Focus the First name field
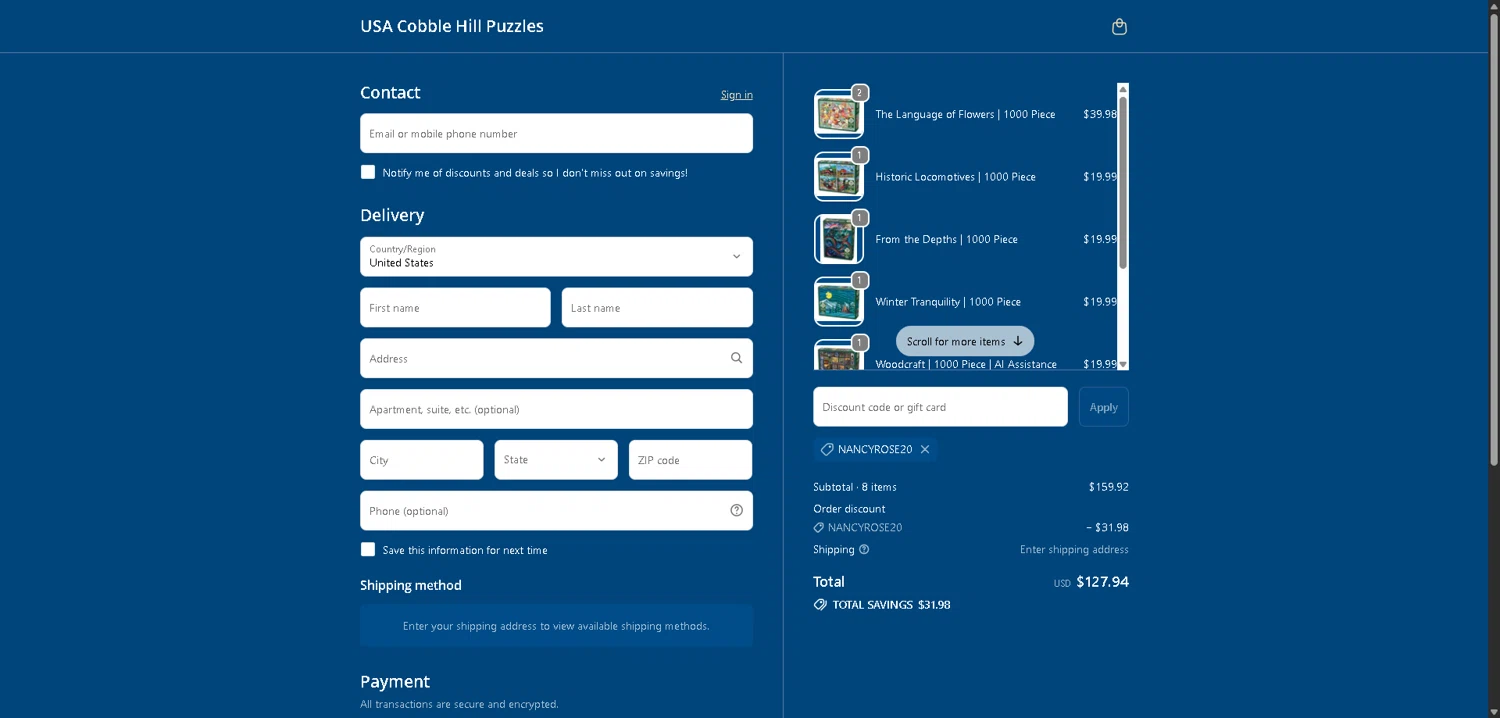Image resolution: width=1500 pixels, height=718 pixels. coord(455,308)
